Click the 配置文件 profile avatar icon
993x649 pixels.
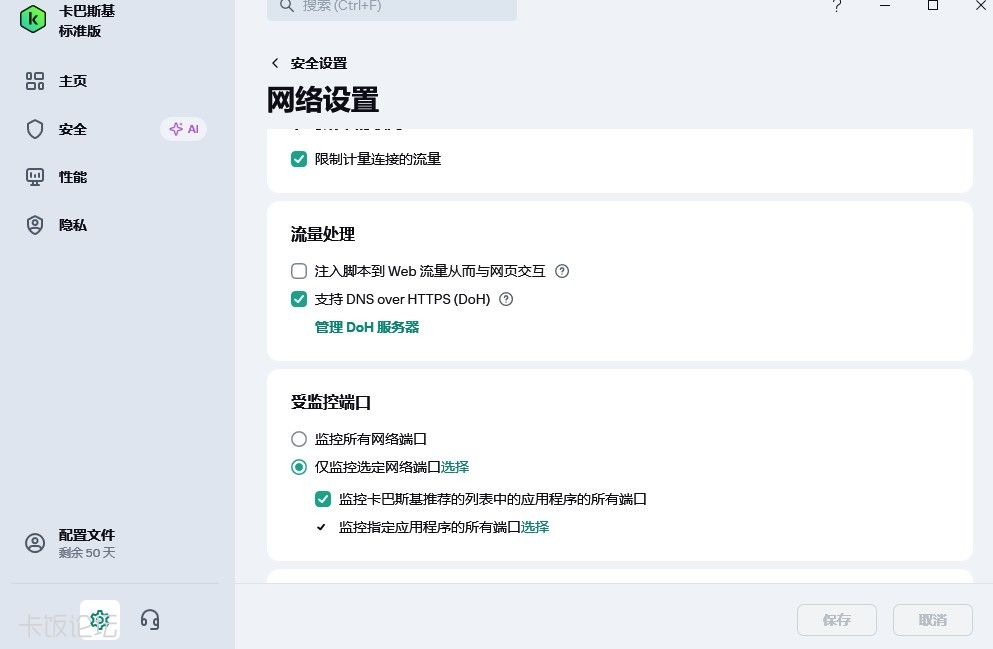point(35,543)
